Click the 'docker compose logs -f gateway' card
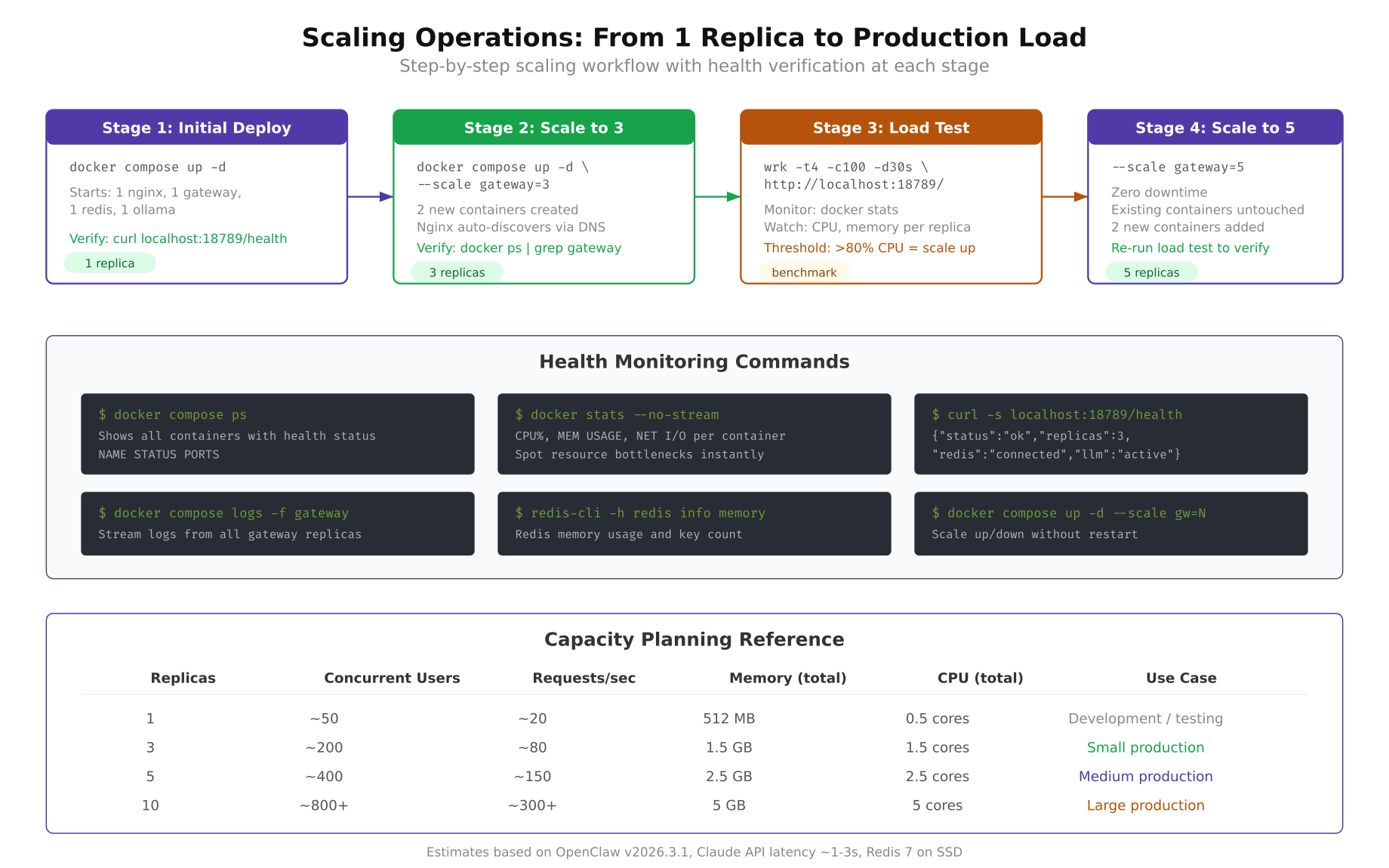 pyautogui.click(x=277, y=523)
